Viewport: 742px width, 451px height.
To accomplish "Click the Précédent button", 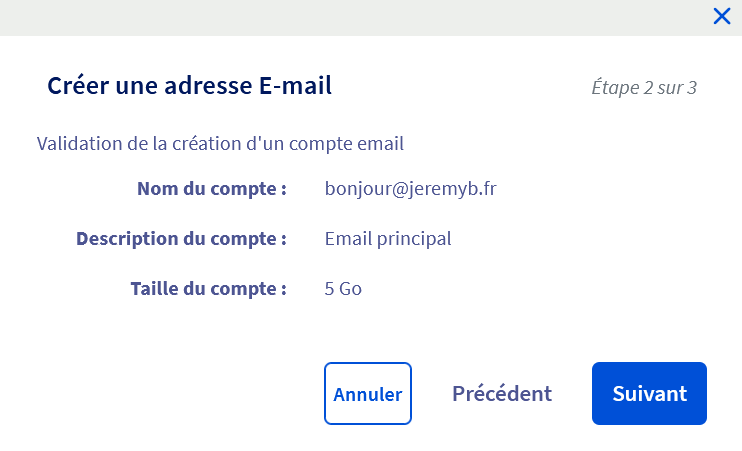I will click(x=501, y=393).
